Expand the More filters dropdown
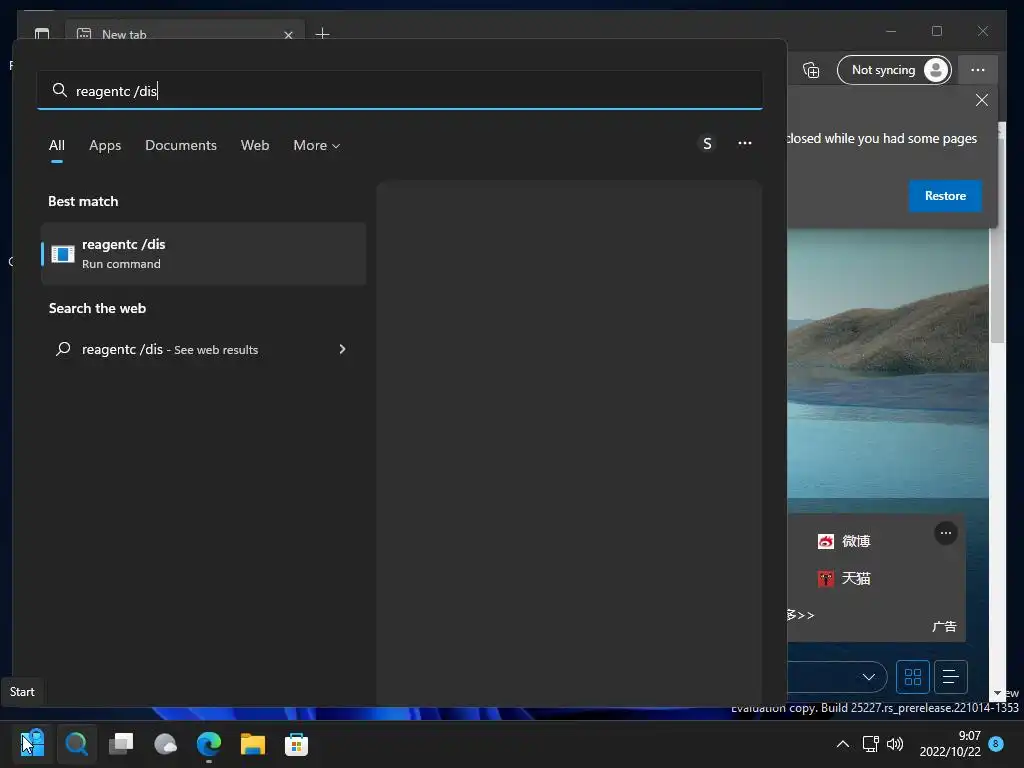Viewport: 1024px width, 768px height. 317,145
